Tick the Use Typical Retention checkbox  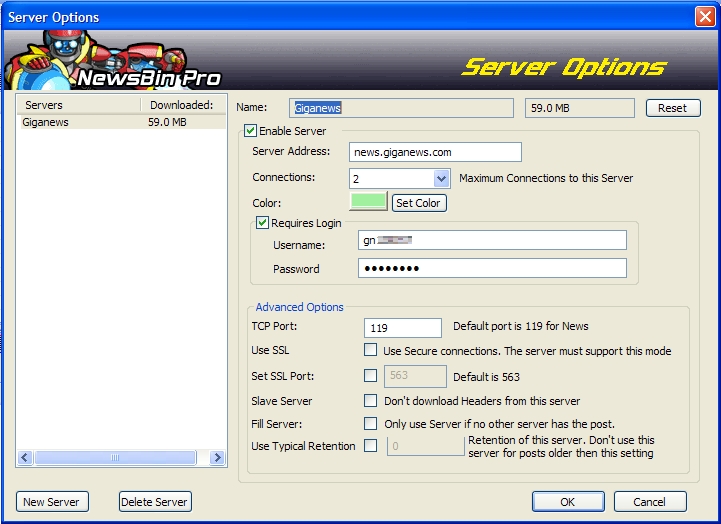click(370, 445)
